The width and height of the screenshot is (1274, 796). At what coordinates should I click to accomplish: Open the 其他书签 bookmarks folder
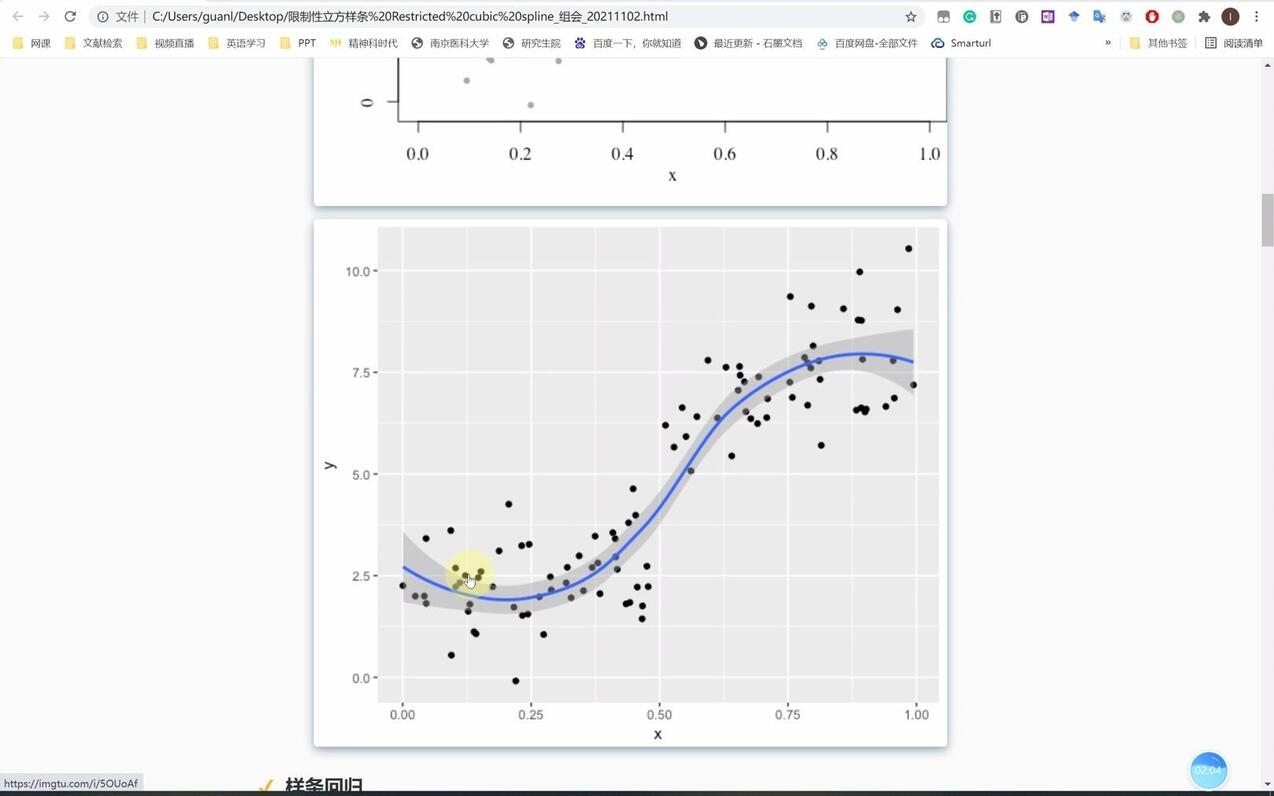coord(1158,43)
